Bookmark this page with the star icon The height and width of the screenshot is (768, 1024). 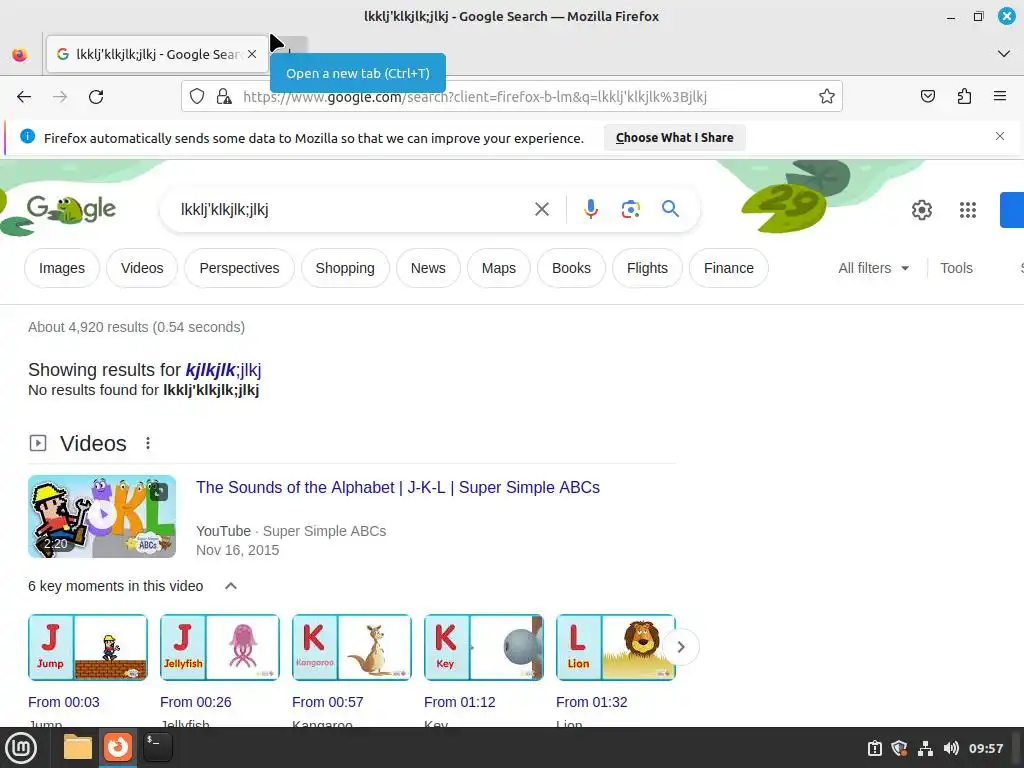pyautogui.click(x=827, y=97)
